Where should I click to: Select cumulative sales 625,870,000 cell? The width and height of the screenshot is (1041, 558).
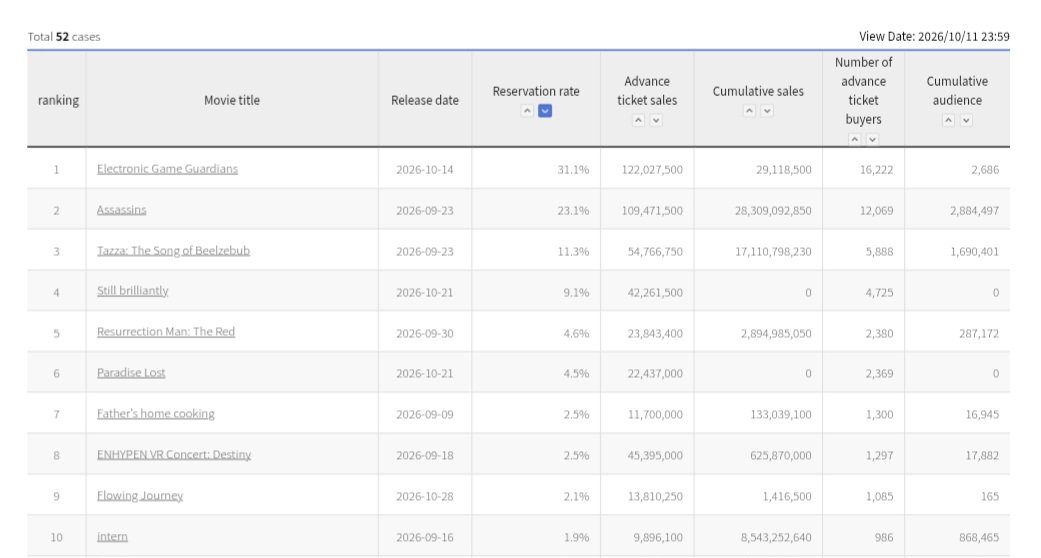click(x=758, y=455)
